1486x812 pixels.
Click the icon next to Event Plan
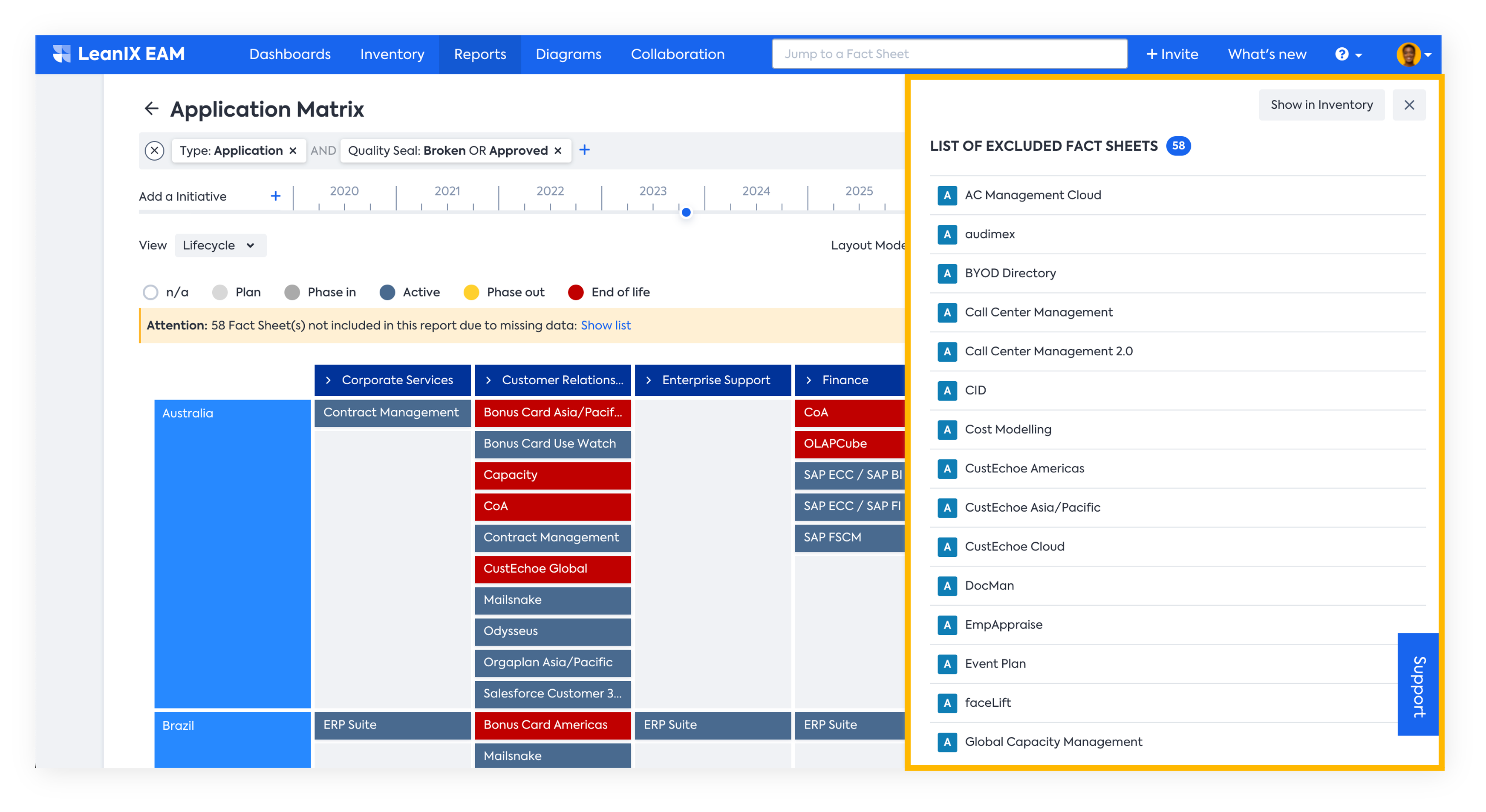coord(946,664)
